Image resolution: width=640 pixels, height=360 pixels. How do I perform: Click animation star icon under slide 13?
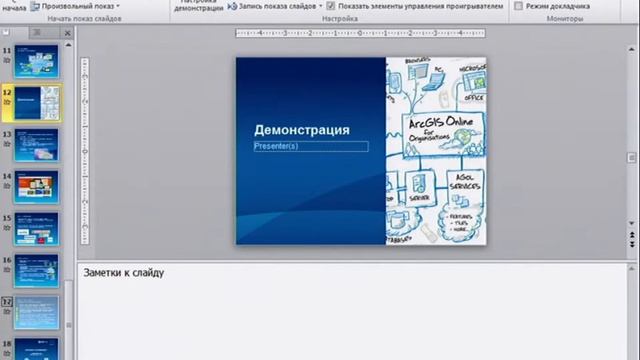(x=7, y=144)
